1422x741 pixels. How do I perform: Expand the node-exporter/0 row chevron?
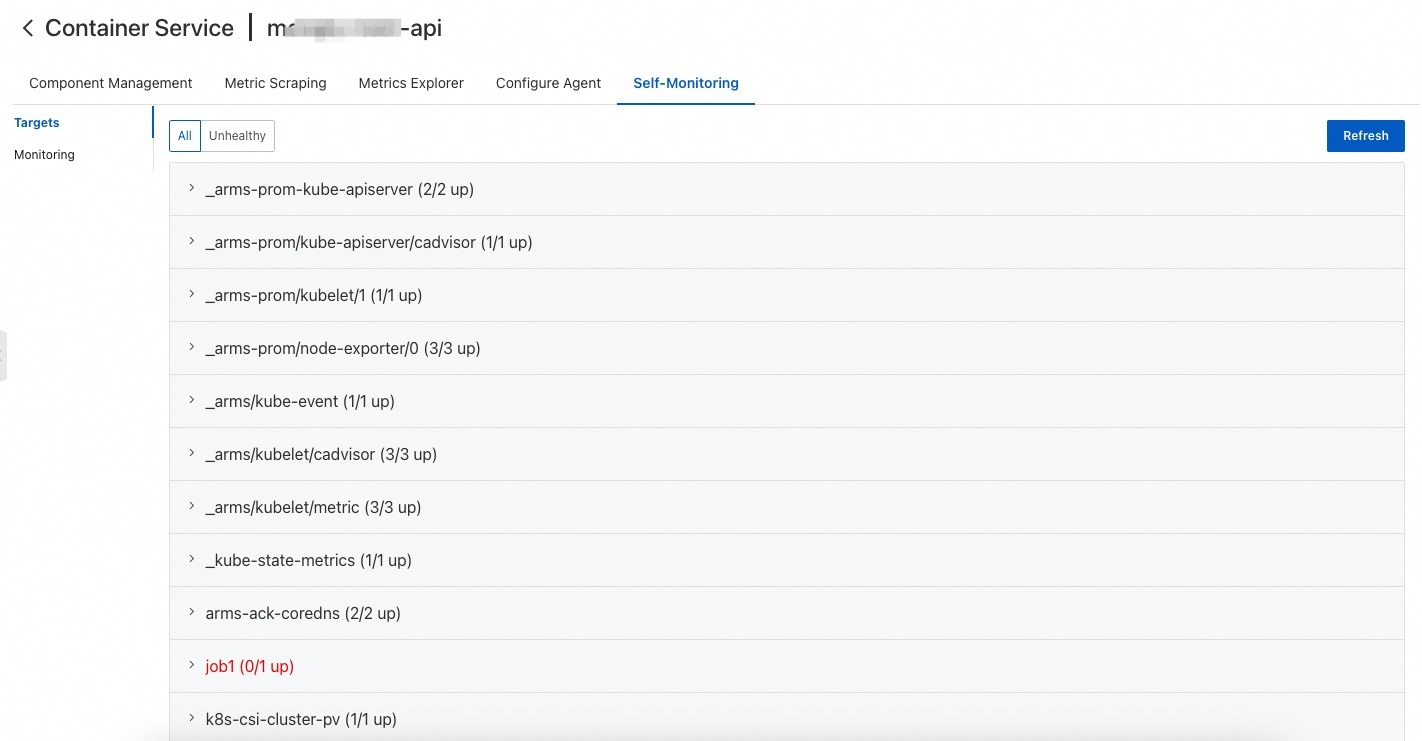(x=191, y=347)
